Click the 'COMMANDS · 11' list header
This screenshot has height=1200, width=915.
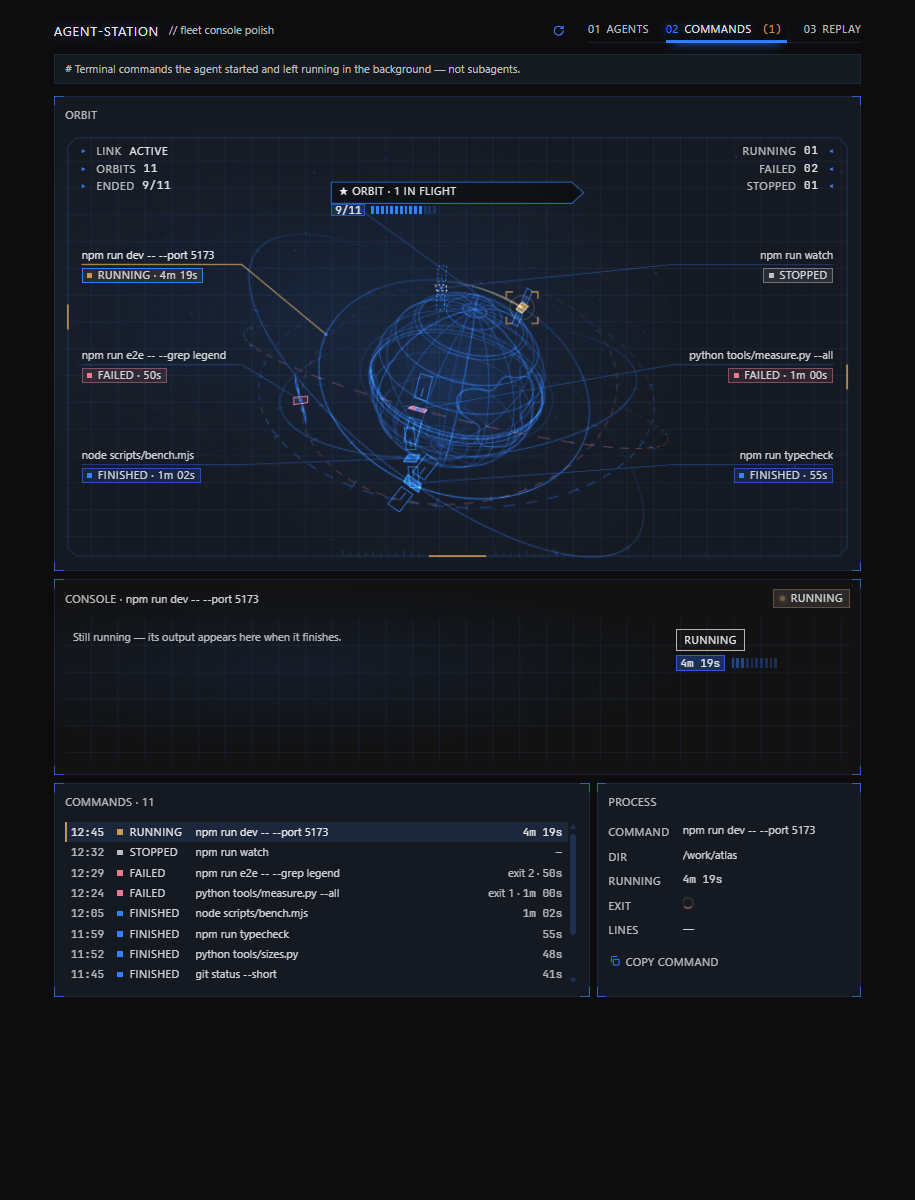coord(110,802)
